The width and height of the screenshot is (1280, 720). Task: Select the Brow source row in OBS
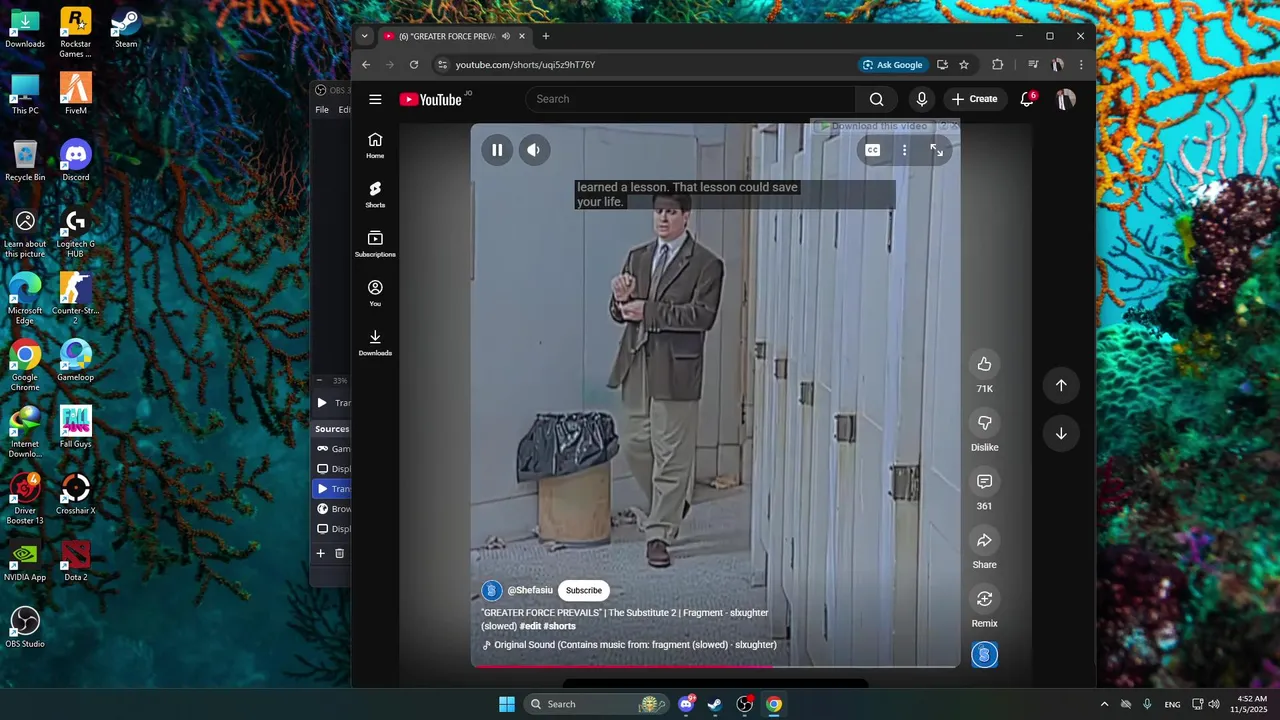pos(332,509)
